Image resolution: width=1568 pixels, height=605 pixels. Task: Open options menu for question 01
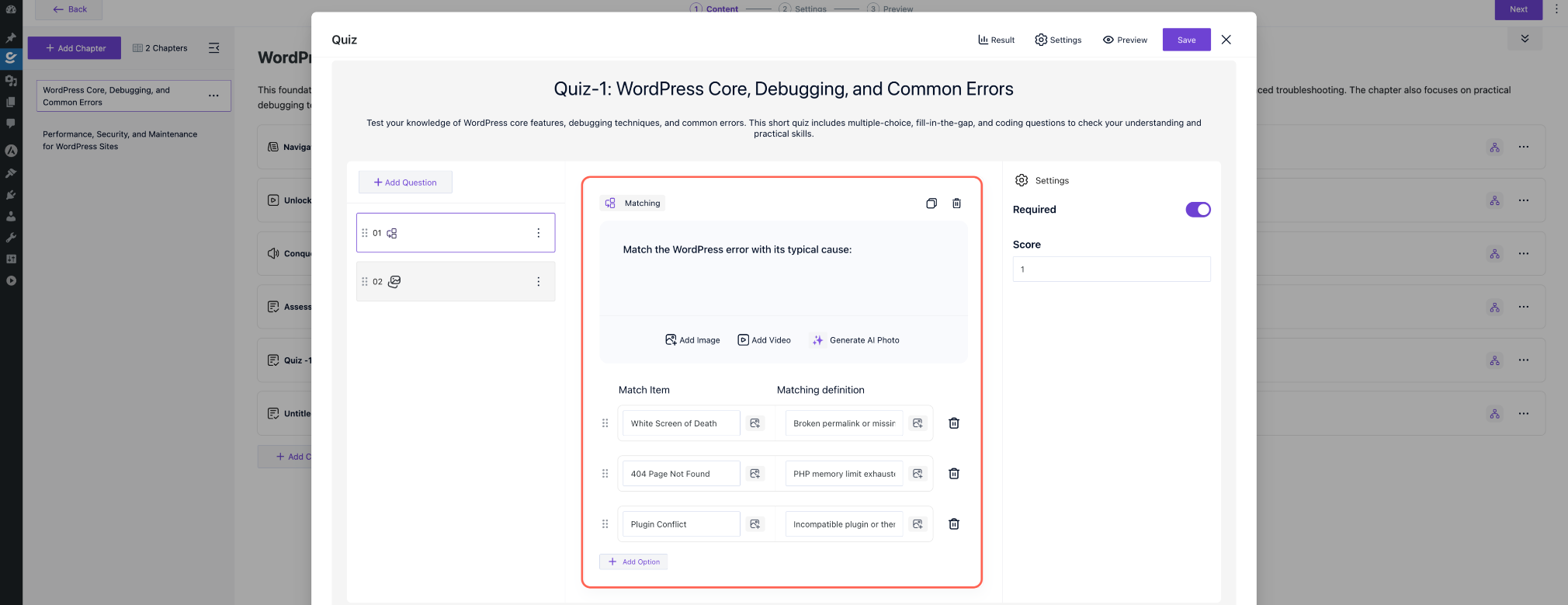point(538,233)
